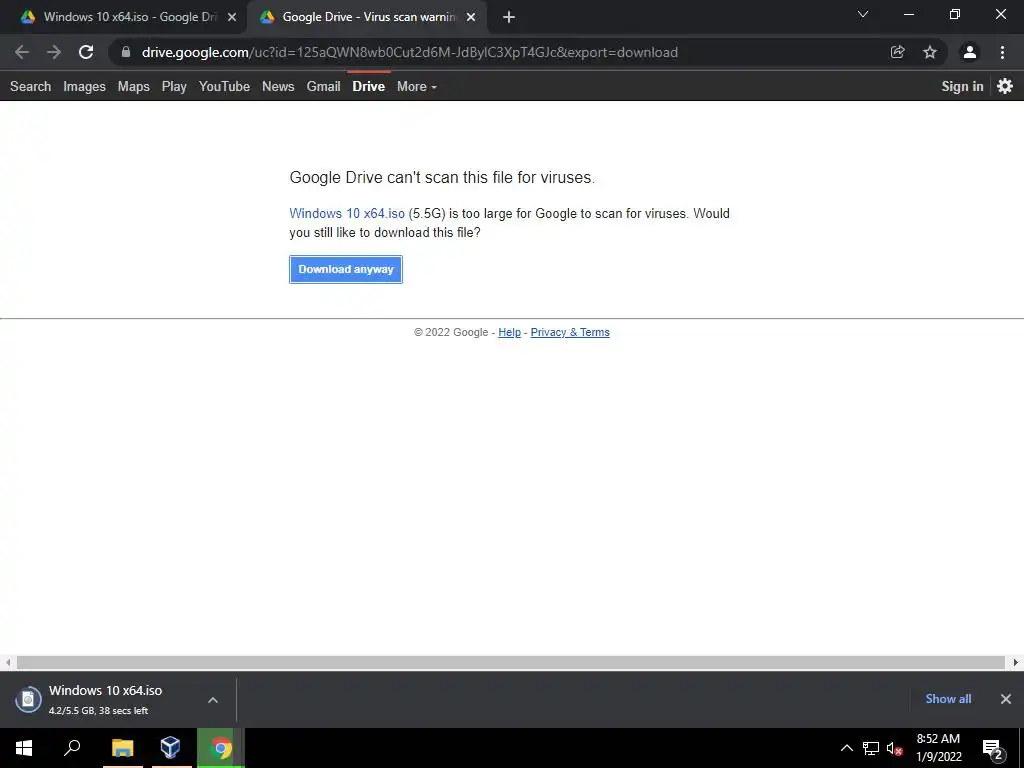Select Drive in the Google bar
The height and width of the screenshot is (768, 1024).
pos(369,86)
